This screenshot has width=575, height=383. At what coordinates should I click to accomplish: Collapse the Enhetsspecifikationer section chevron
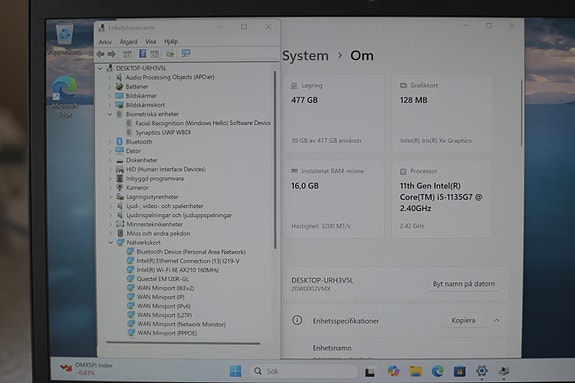pos(497,320)
